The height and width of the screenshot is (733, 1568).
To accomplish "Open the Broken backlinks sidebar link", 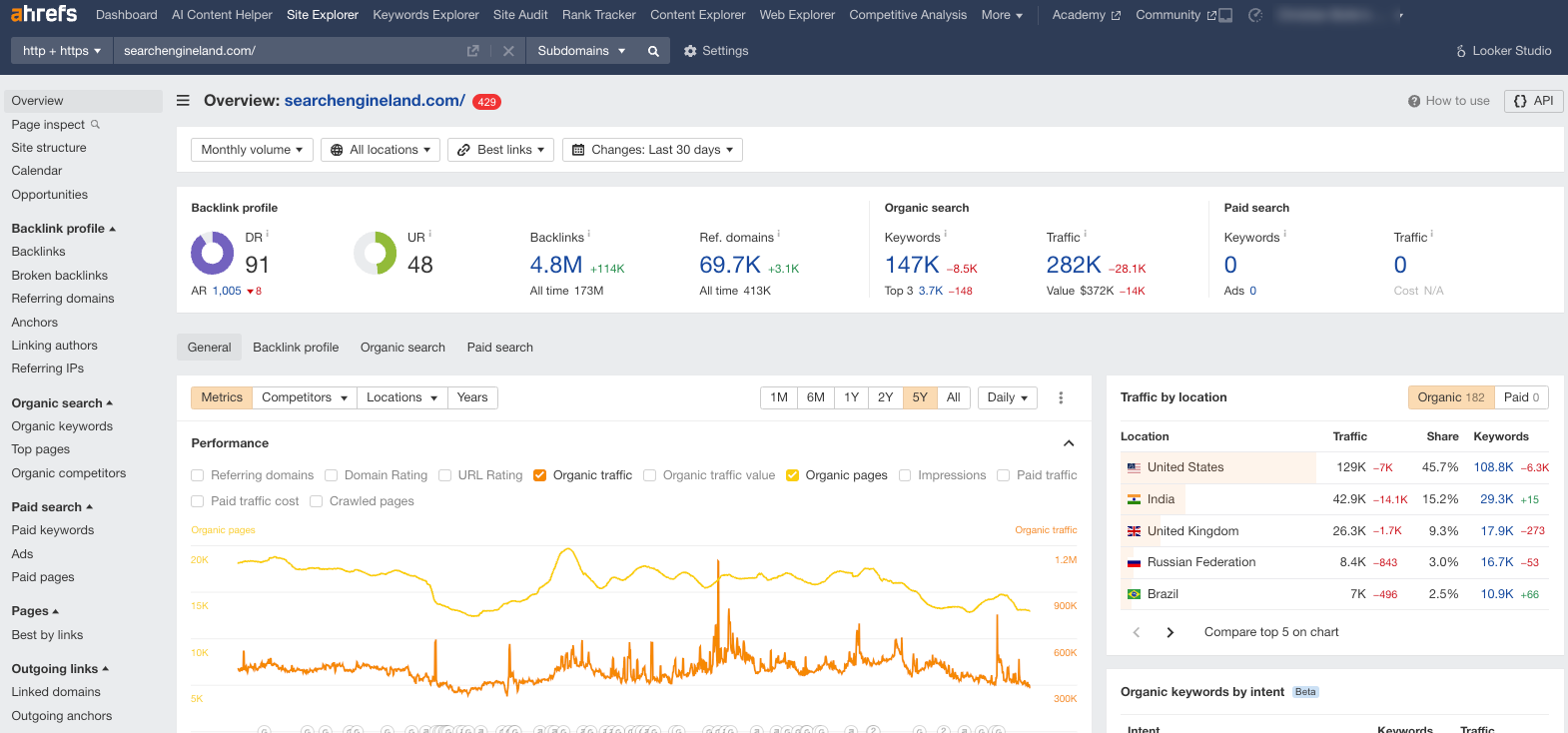I will 60,276.
